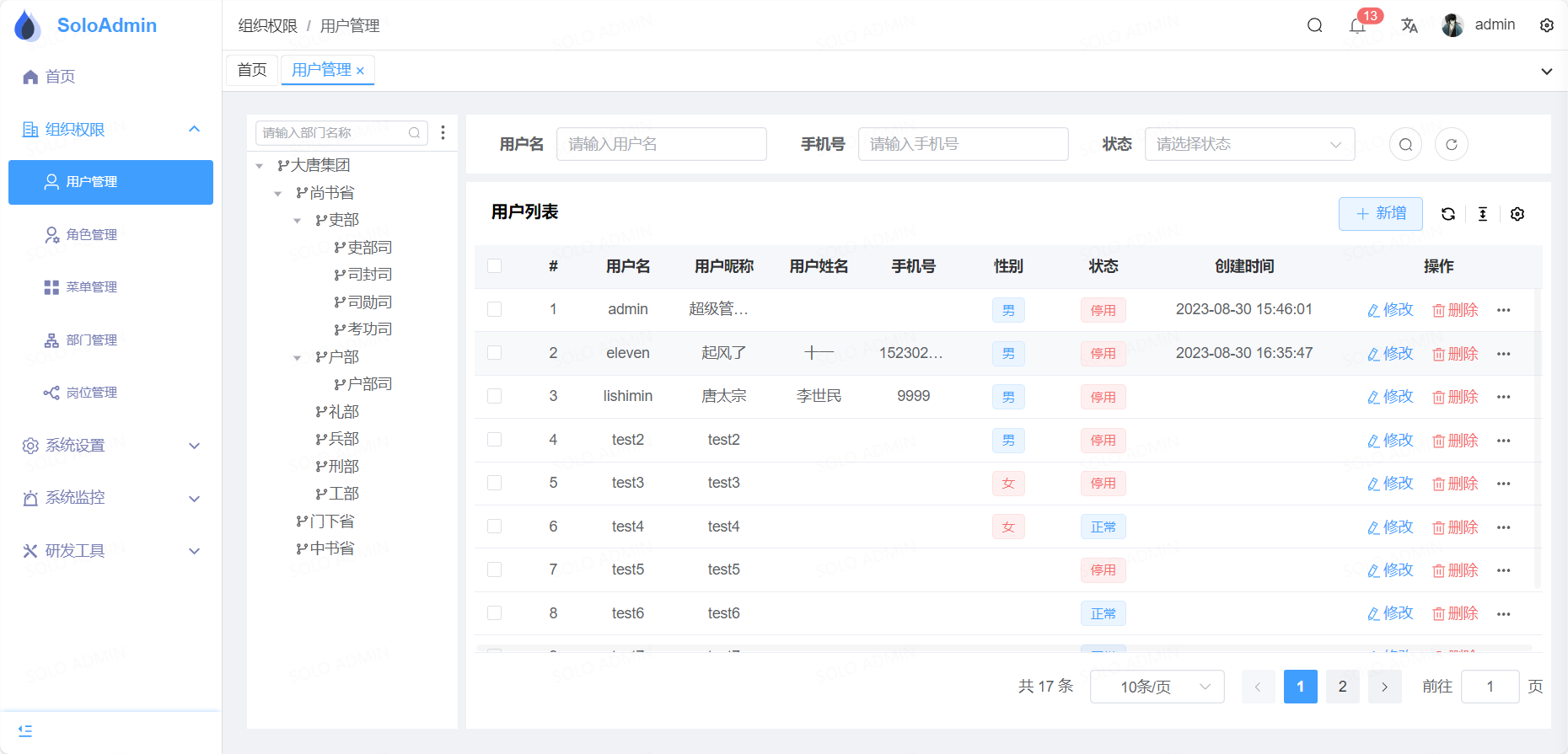Reset filters with the round refresh button
This screenshot has height=754, width=1568.
point(1452,144)
